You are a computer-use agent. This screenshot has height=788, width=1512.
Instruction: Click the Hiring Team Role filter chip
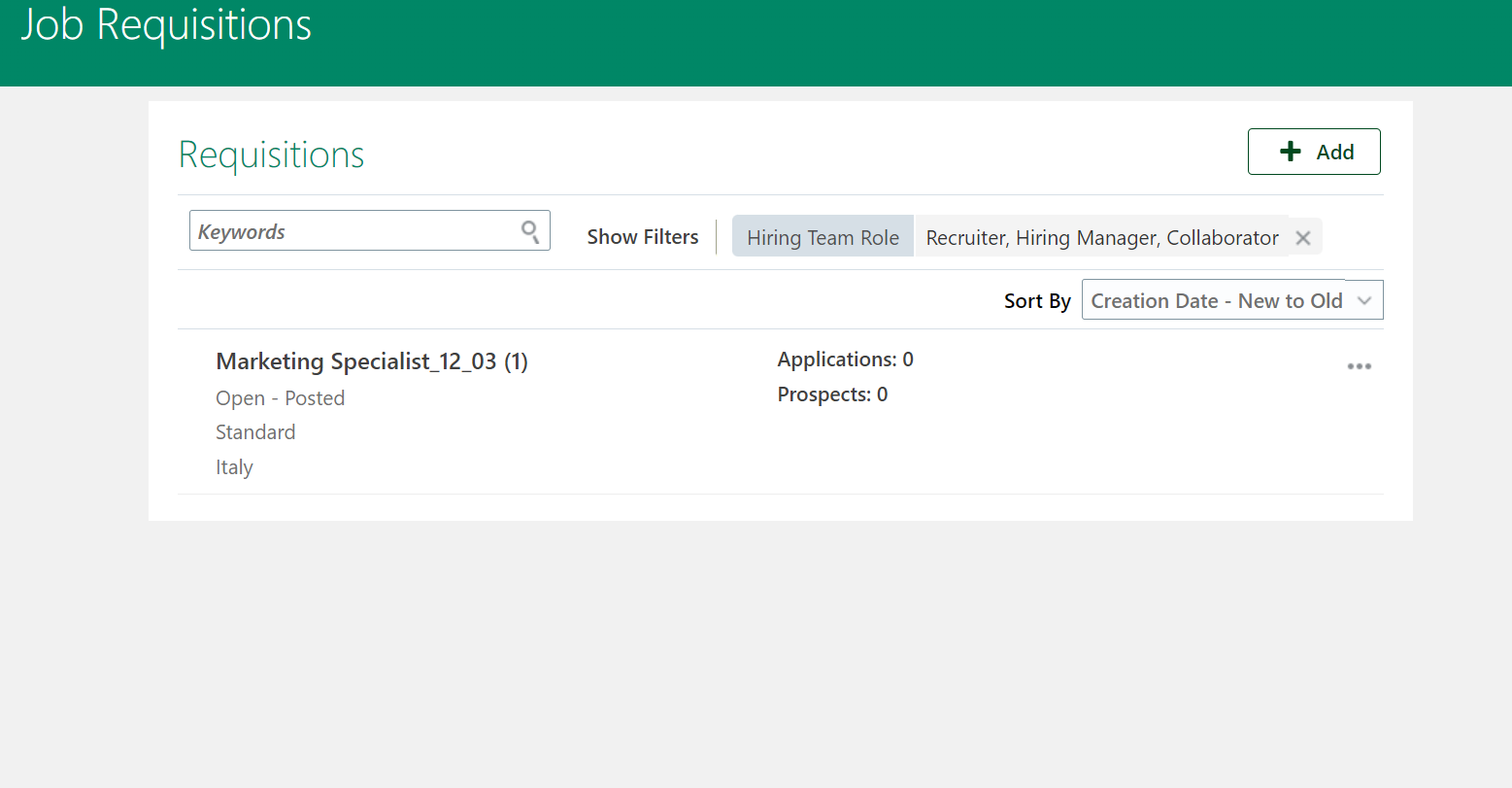pyautogui.click(x=823, y=236)
